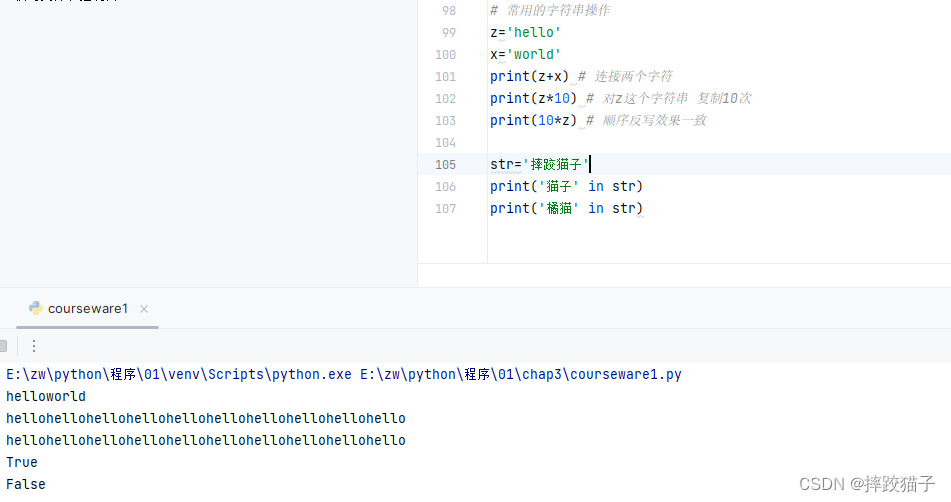Click the comment 顺序反写效果一致

tap(646, 120)
